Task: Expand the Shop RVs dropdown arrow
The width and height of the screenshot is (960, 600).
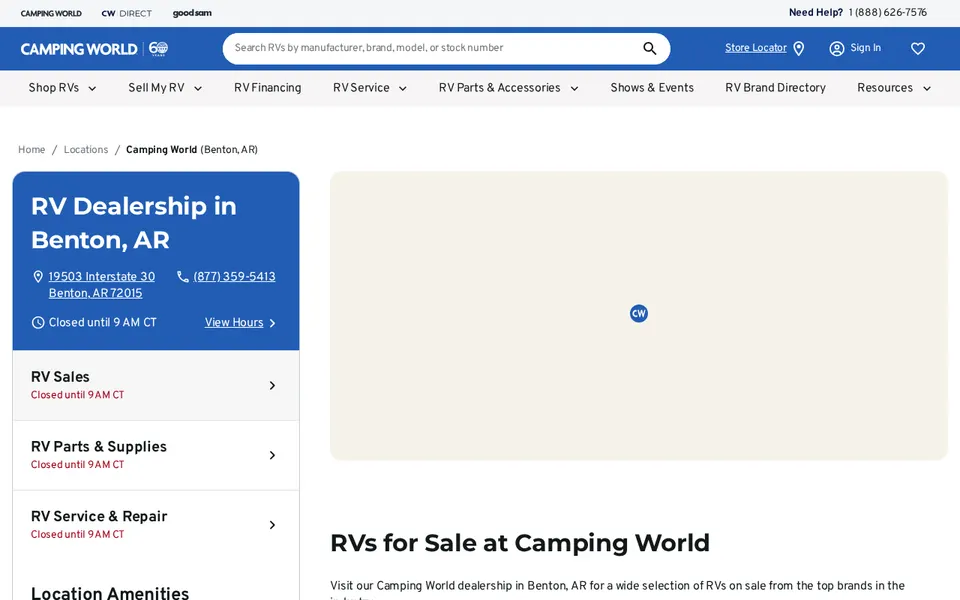Action: coord(92,89)
